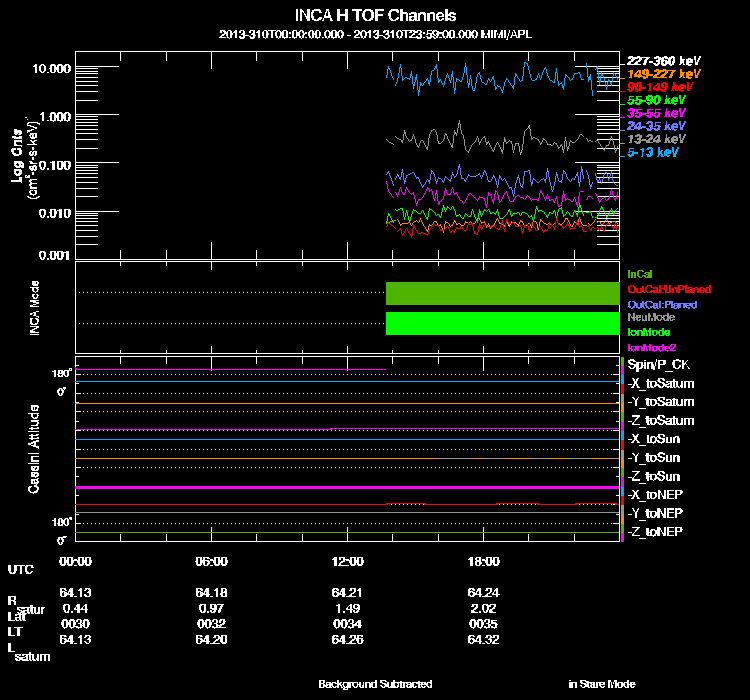The width and height of the screenshot is (750, 700).
Task: Select the '55-90 keV' legend label
Action: [x=656, y=100]
